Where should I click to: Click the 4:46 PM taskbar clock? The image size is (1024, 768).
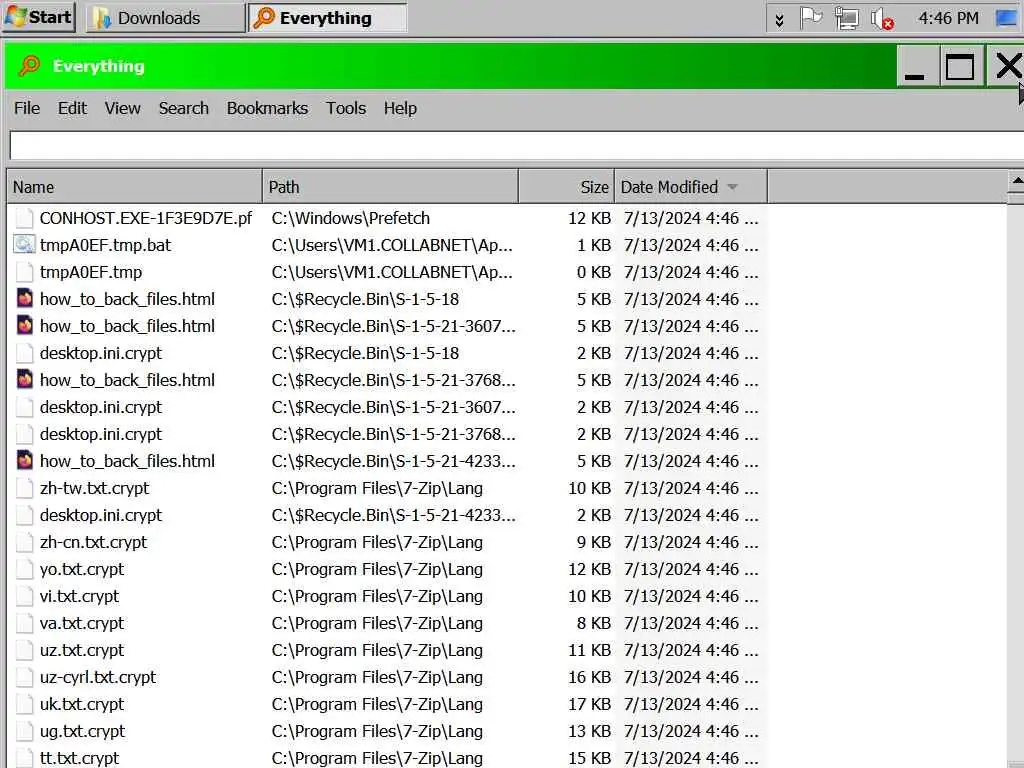[x=948, y=18]
